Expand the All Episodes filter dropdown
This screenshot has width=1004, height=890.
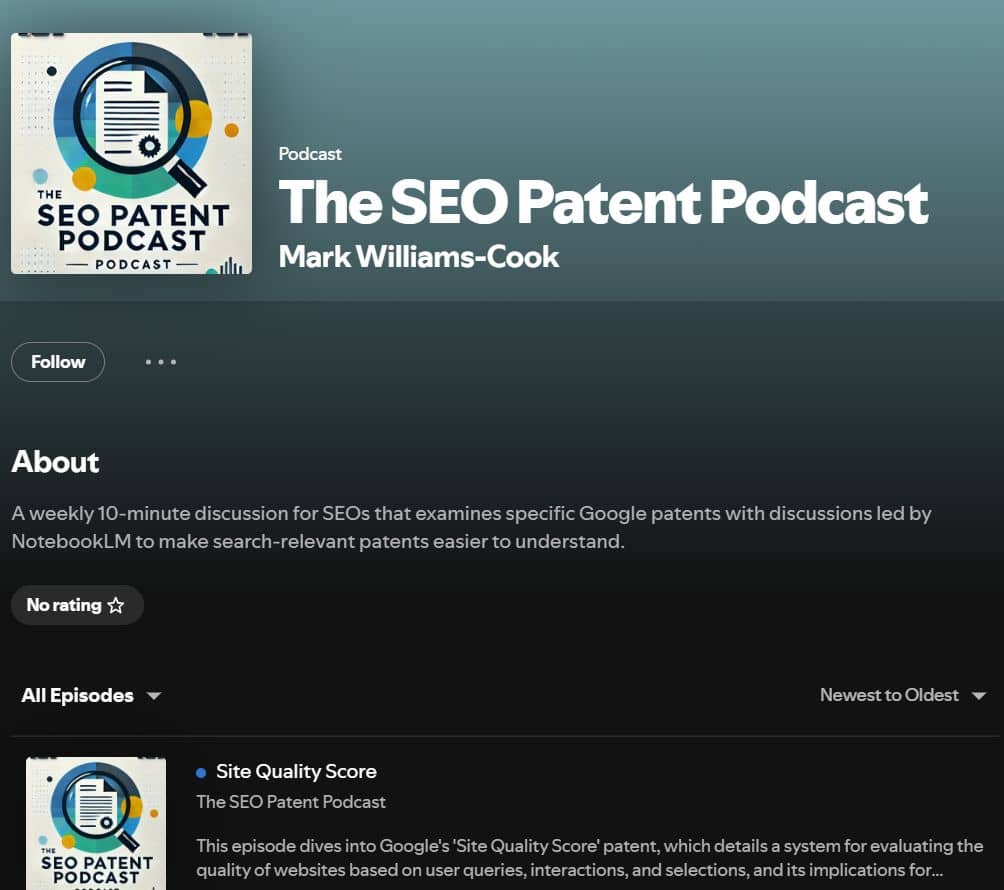(91, 695)
